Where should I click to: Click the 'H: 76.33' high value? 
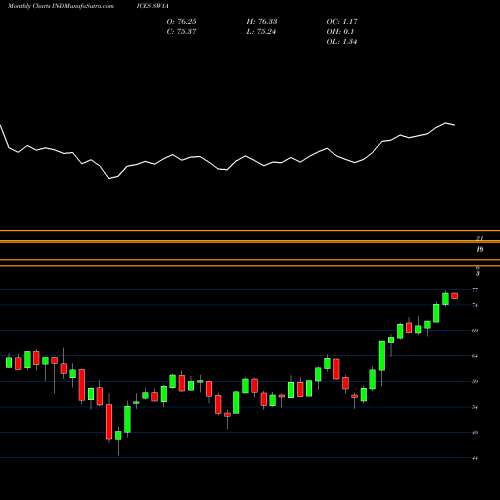[262, 22]
